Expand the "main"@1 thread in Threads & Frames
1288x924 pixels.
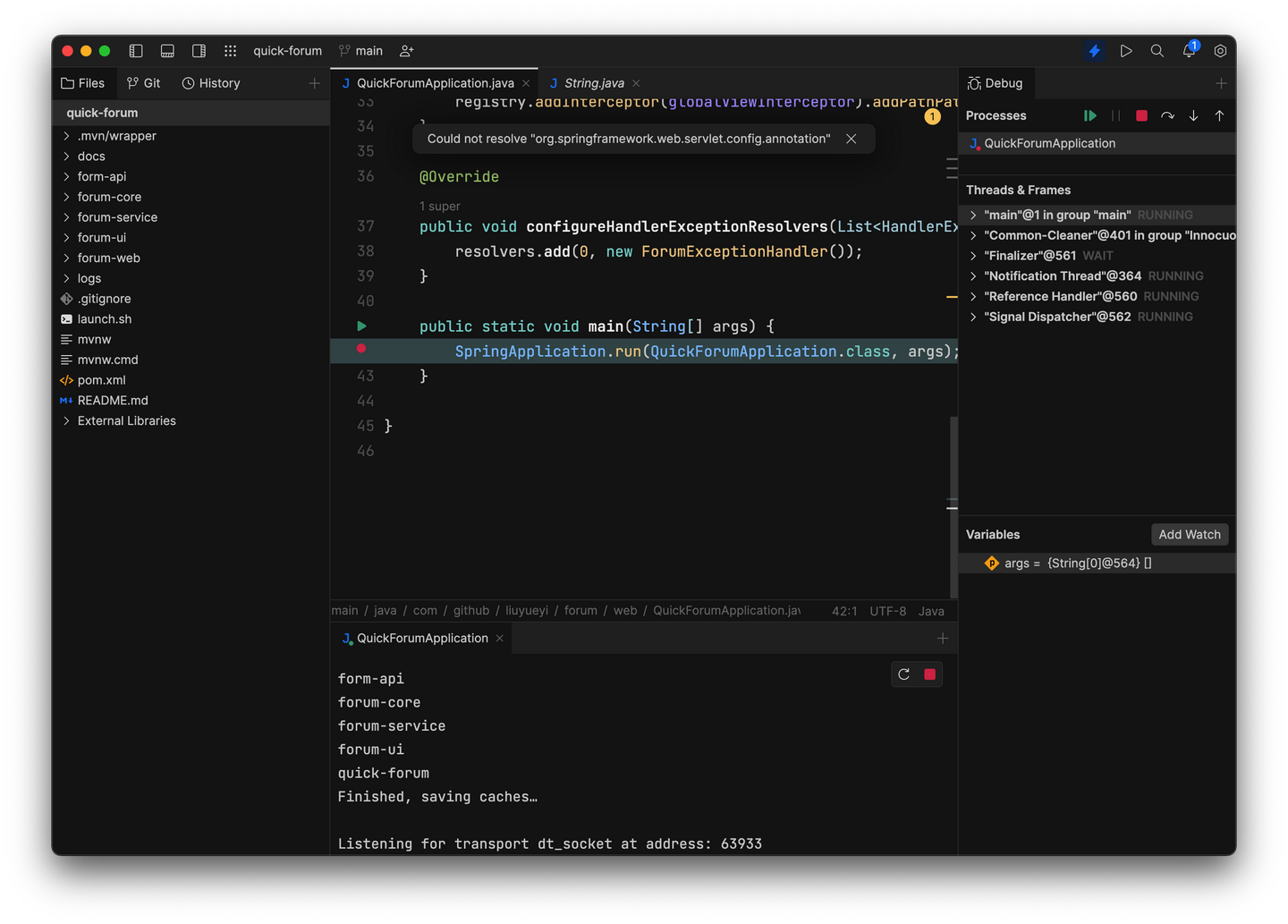pos(972,215)
